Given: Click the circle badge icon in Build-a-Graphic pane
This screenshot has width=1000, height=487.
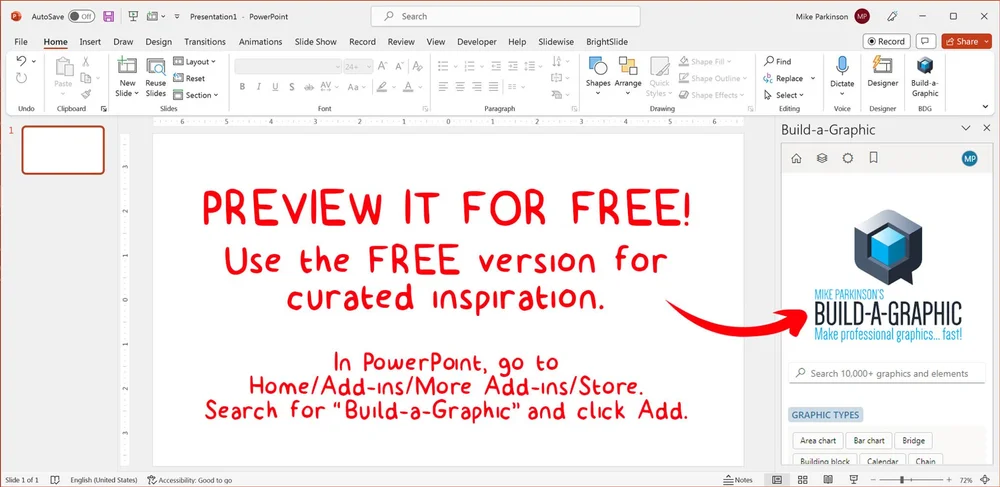Looking at the screenshot, I should pos(848,158).
